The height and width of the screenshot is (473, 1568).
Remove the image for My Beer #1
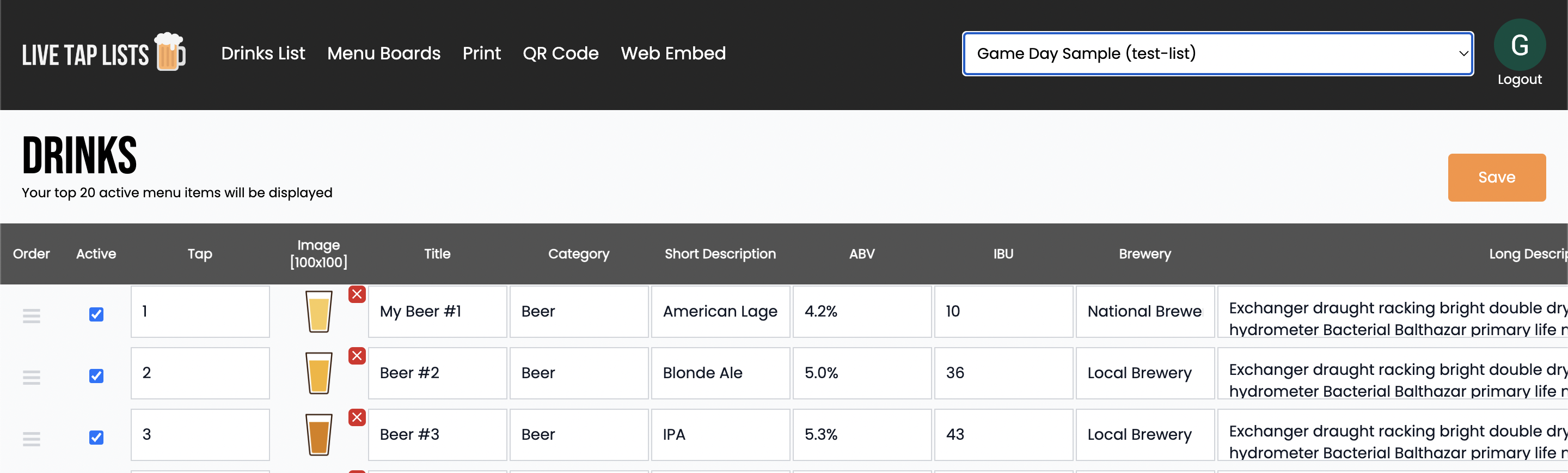coord(357,294)
